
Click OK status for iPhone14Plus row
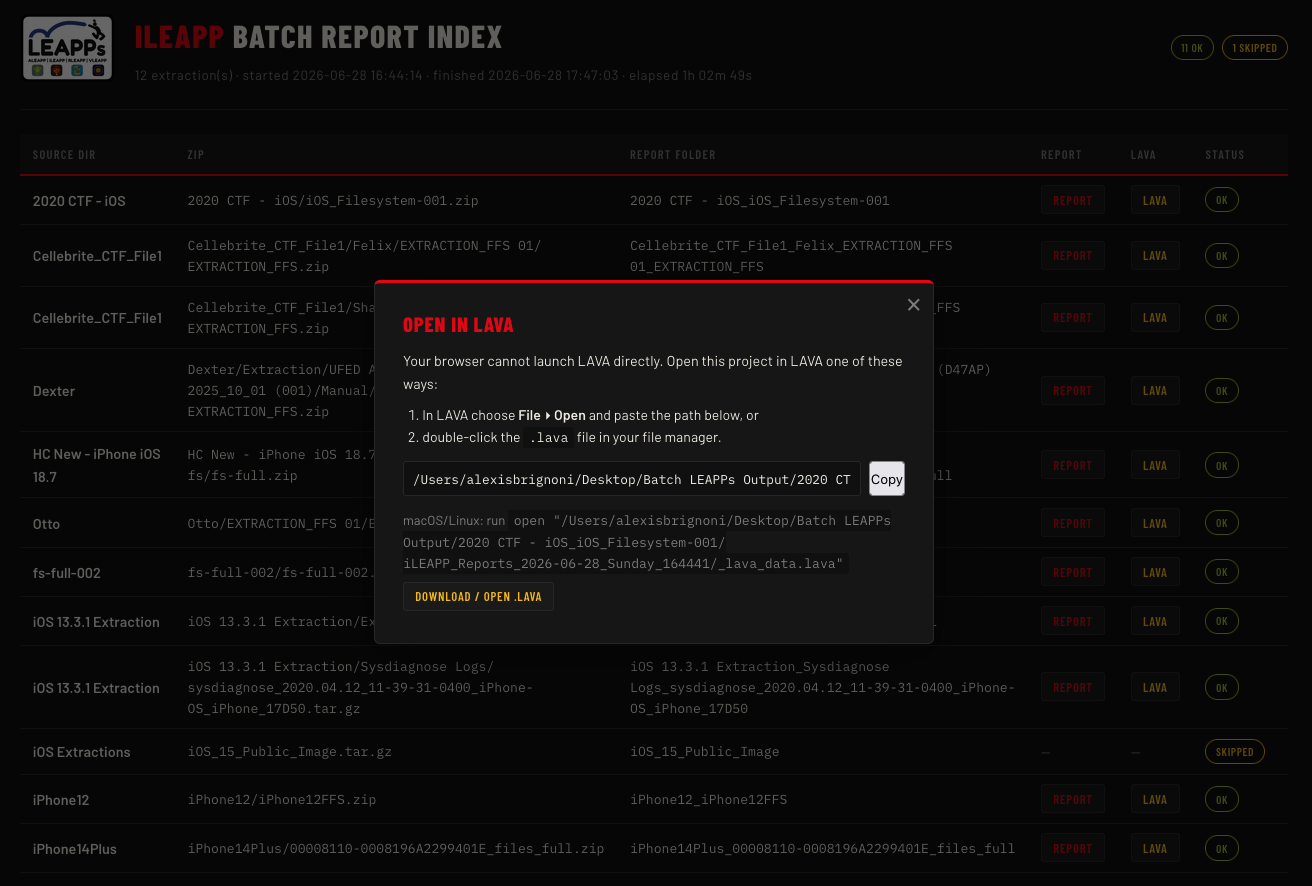tap(1221, 848)
